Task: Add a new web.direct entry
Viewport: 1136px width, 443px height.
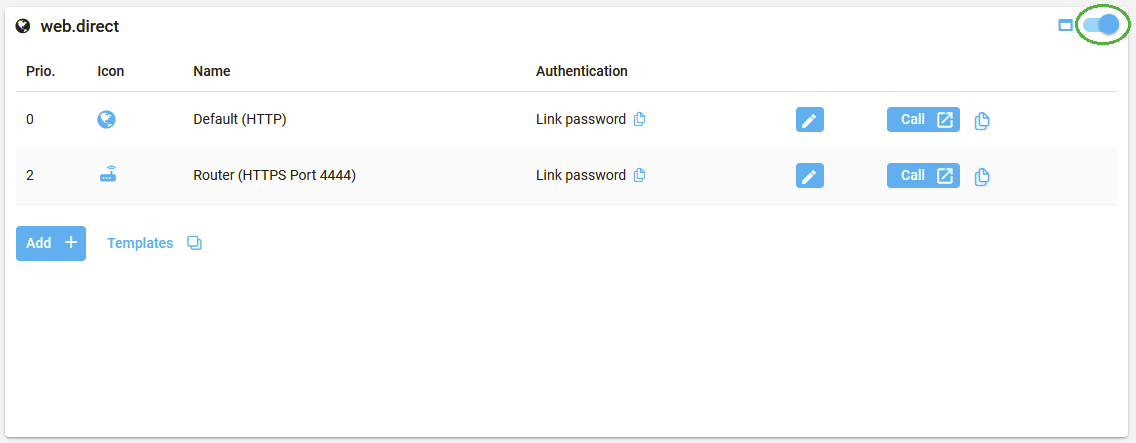Action: 51,243
